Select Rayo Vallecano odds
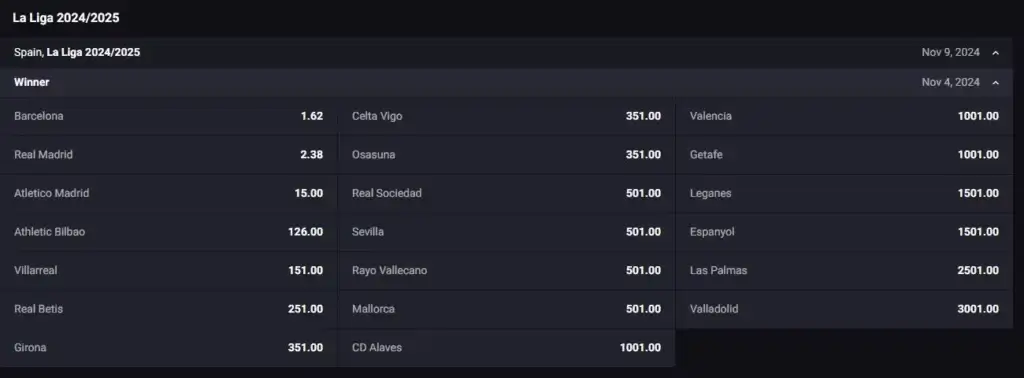Viewport: 1024px width, 378px height. click(x=507, y=270)
